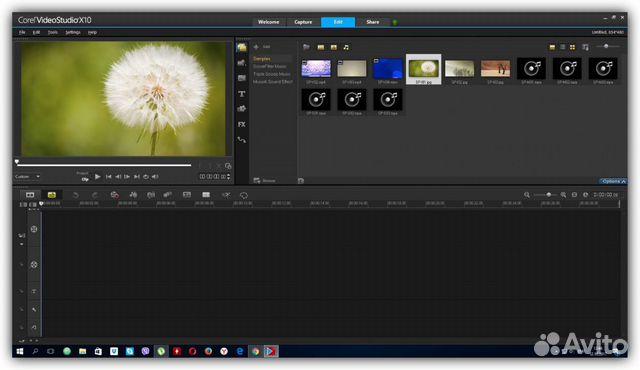Switch to Timeline View button
This screenshot has width=640, height=370.
coord(52,195)
